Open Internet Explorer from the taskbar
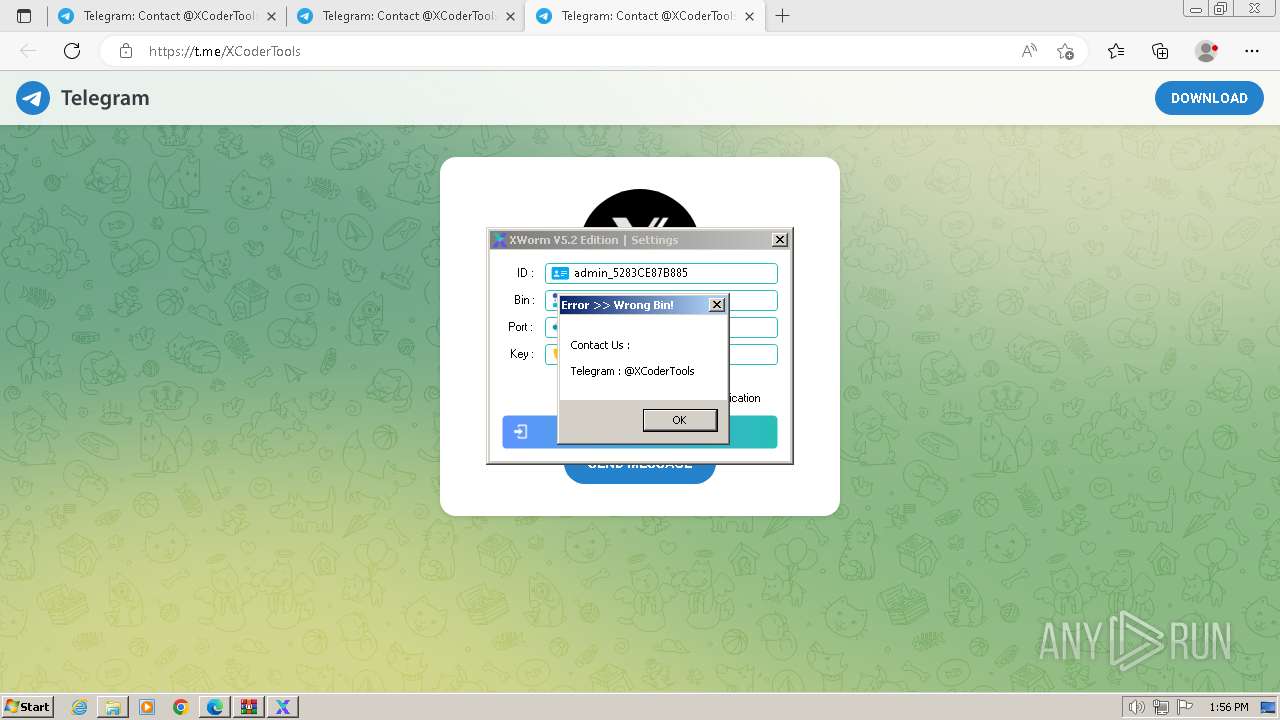This screenshot has height=720, width=1280. [x=79, y=707]
